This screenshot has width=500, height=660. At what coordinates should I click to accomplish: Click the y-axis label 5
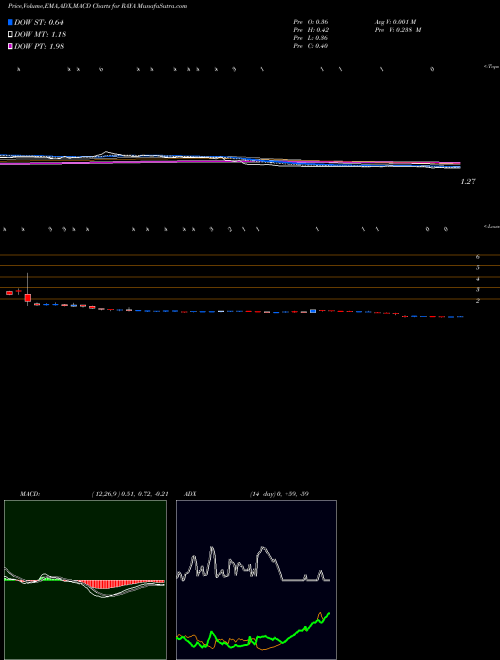[478, 267]
